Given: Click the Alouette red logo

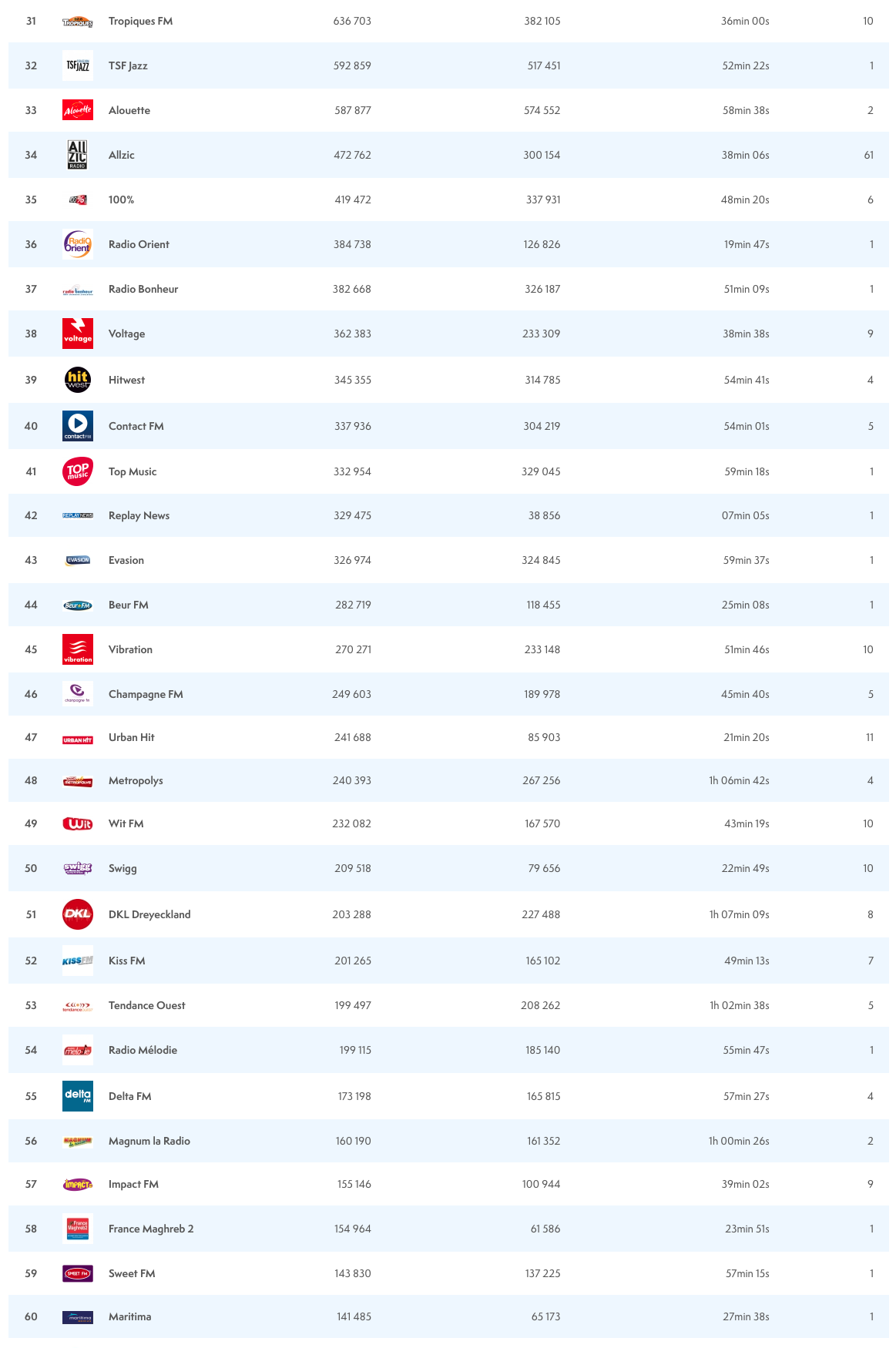Looking at the screenshot, I should click(x=78, y=110).
